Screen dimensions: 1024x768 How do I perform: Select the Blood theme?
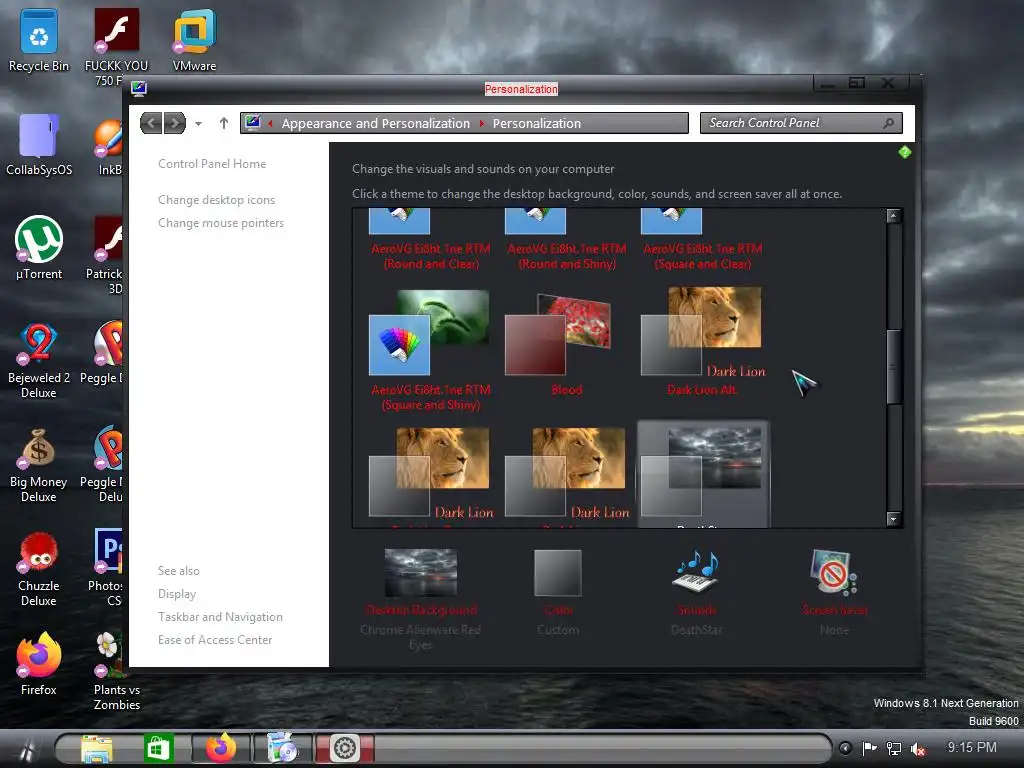click(566, 344)
